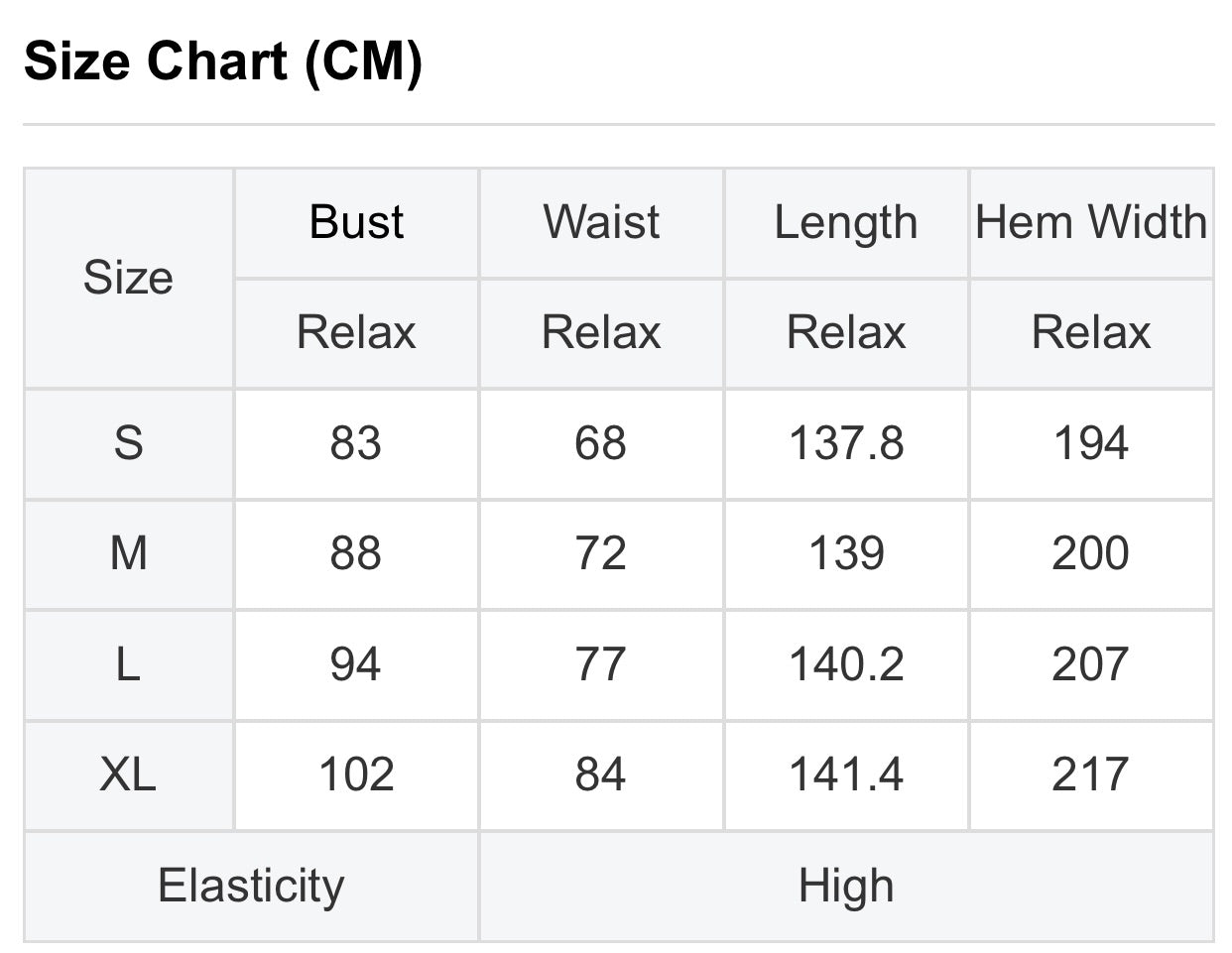Select the Length column header
Viewport: 1232px width, 953px height.
846,222
